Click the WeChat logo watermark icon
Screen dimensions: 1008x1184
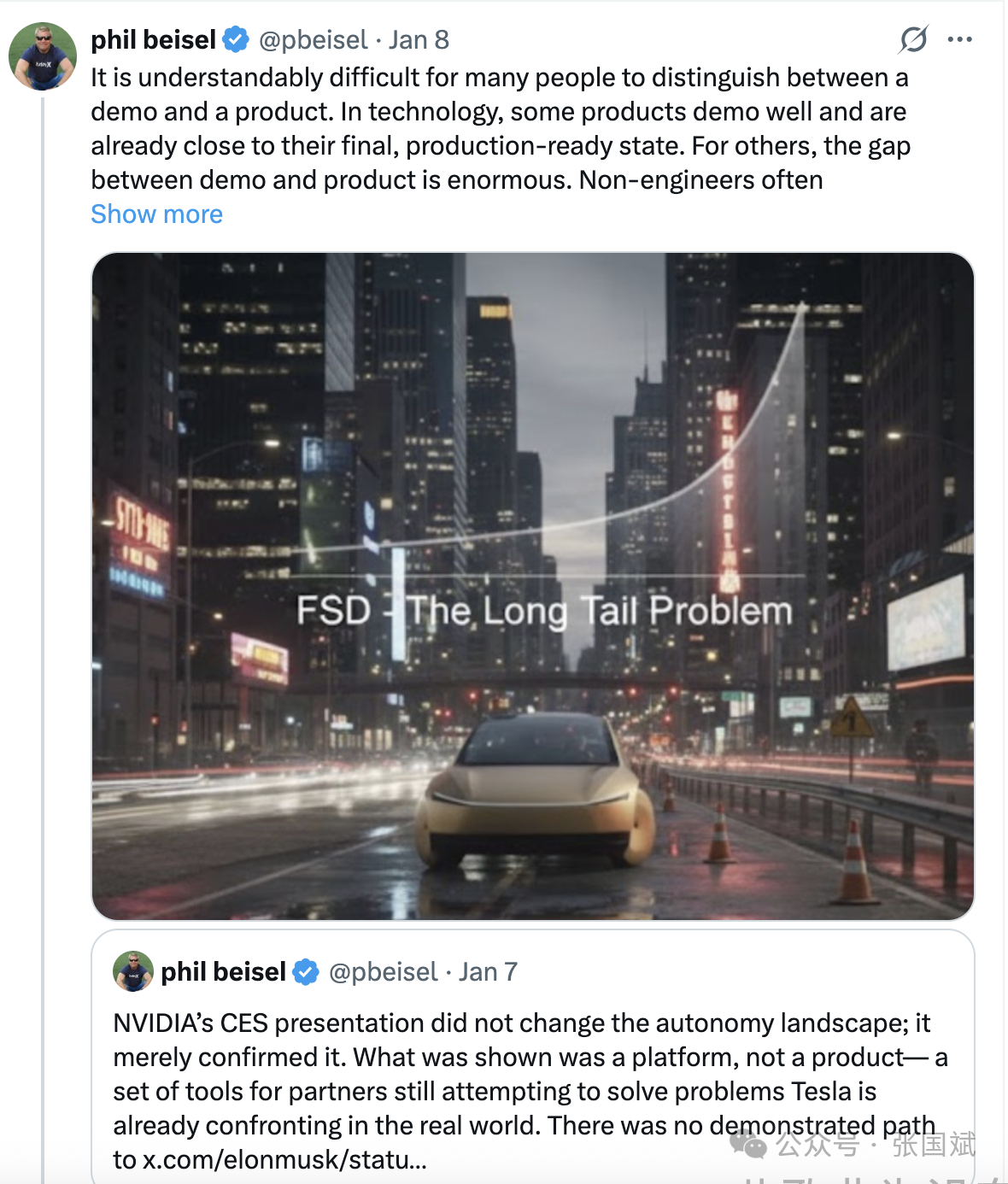[748, 1144]
